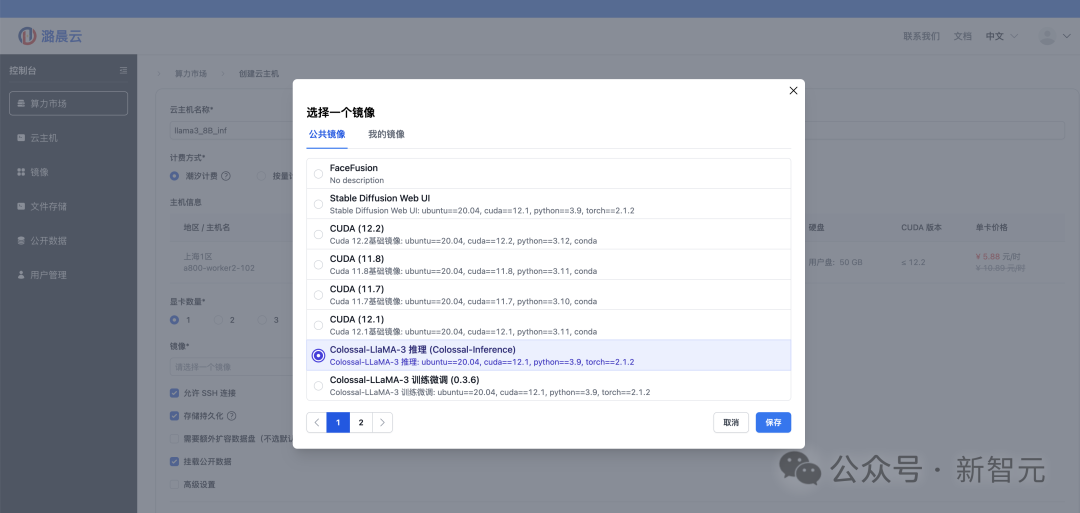Select 潮汐计费 billing radio button
The image size is (1080, 513).
[x=174, y=176]
